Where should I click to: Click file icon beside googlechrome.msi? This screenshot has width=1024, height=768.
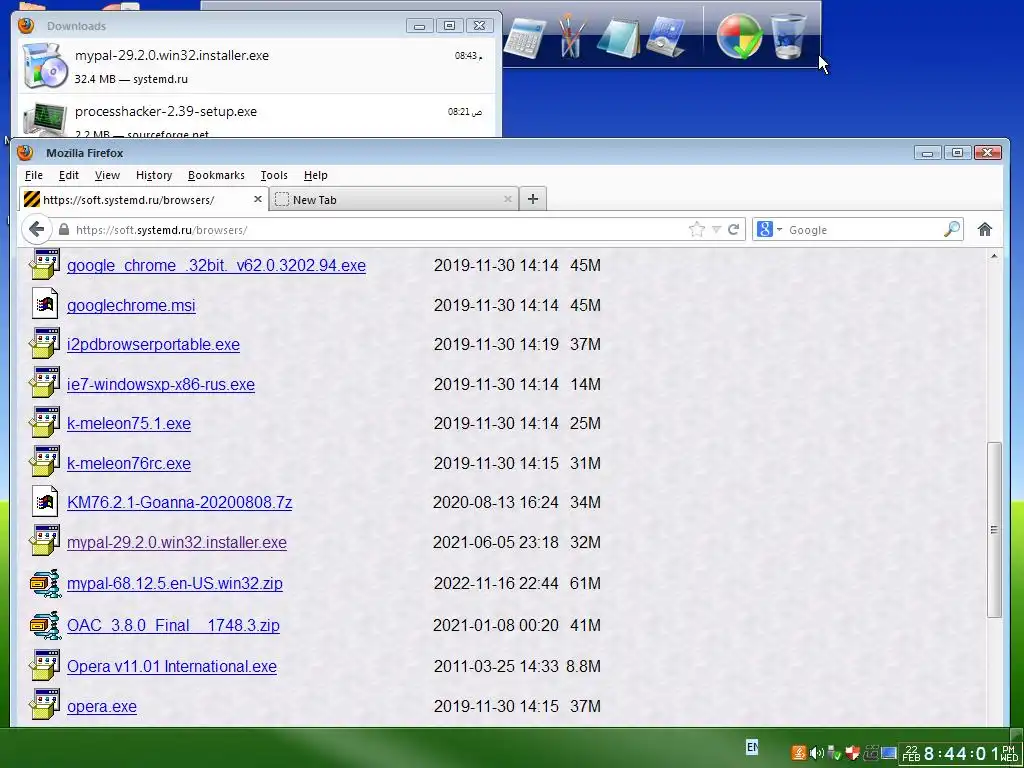(45, 304)
